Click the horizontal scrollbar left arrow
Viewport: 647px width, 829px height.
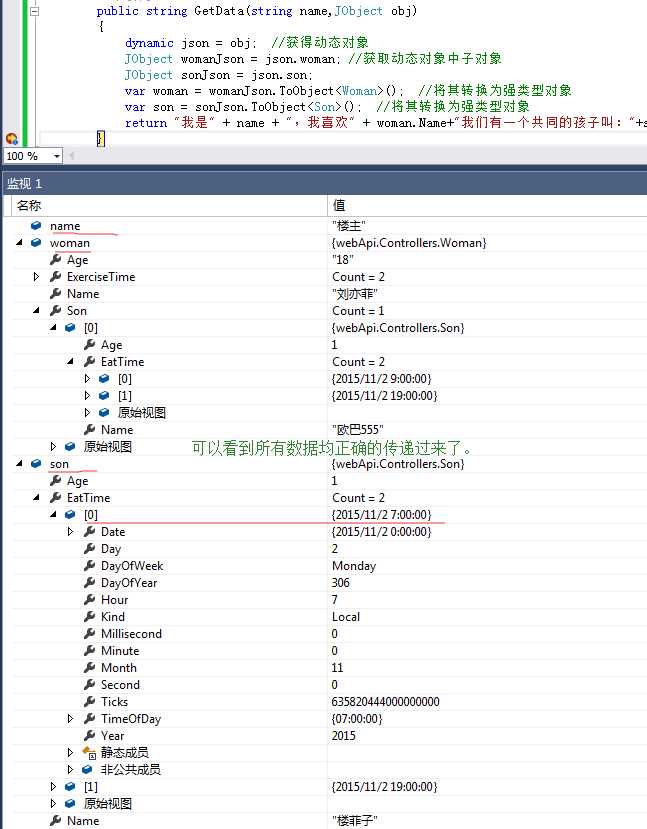click(71, 155)
